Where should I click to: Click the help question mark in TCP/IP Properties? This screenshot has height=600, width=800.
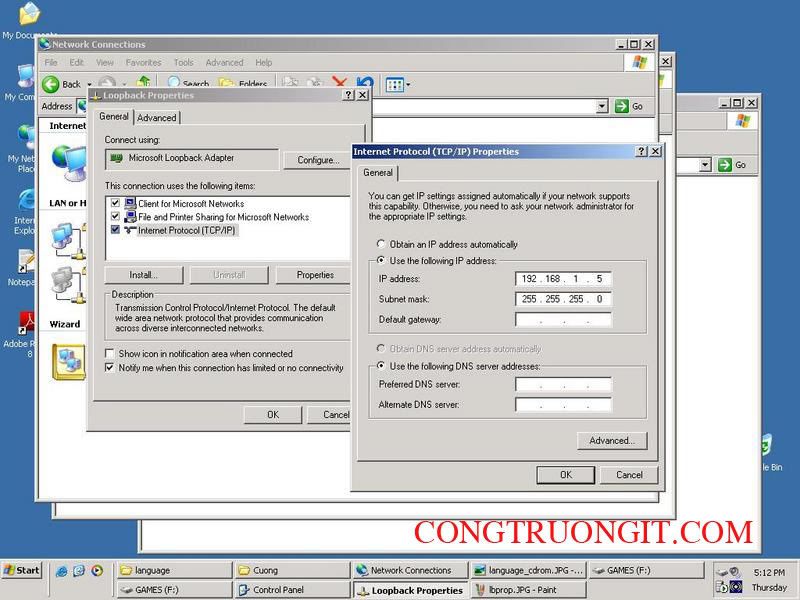pos(642,151)
